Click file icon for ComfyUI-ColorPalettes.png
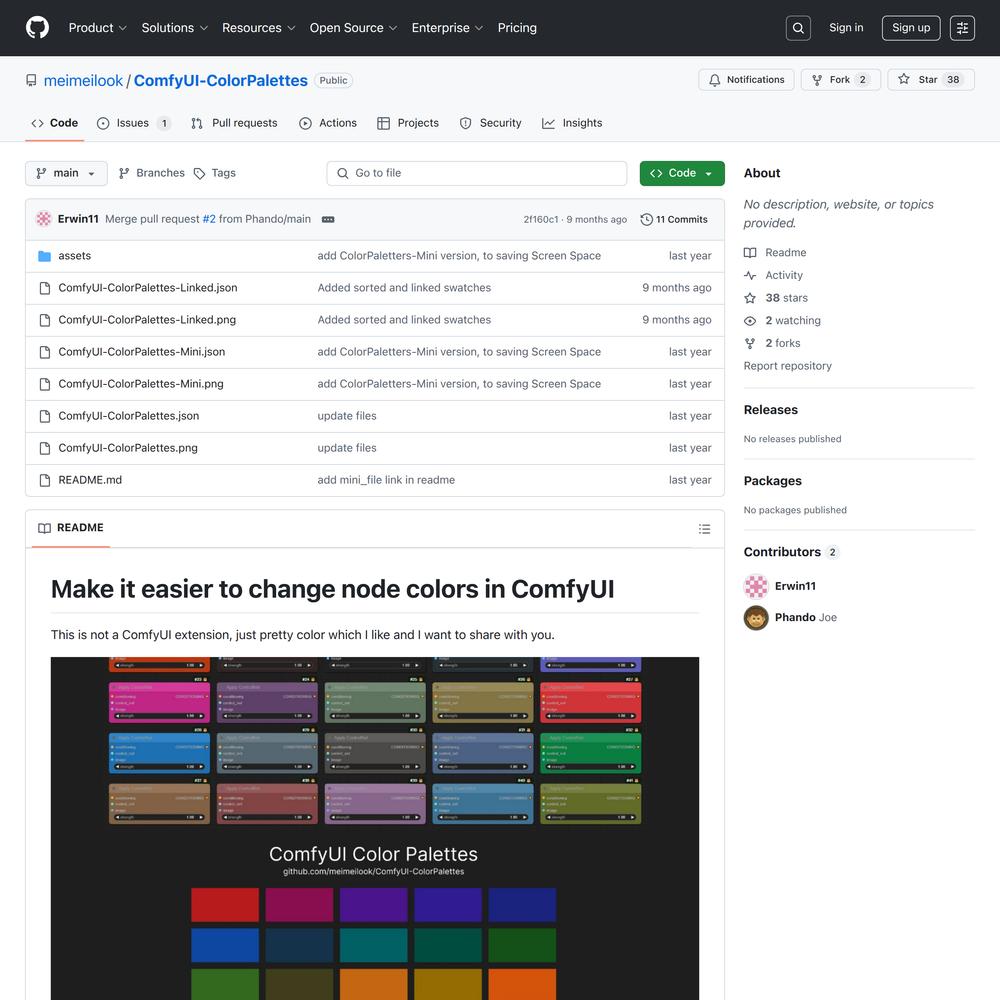The height and width of the screenshot is (1000, 1000). click(x=45, y=448)
